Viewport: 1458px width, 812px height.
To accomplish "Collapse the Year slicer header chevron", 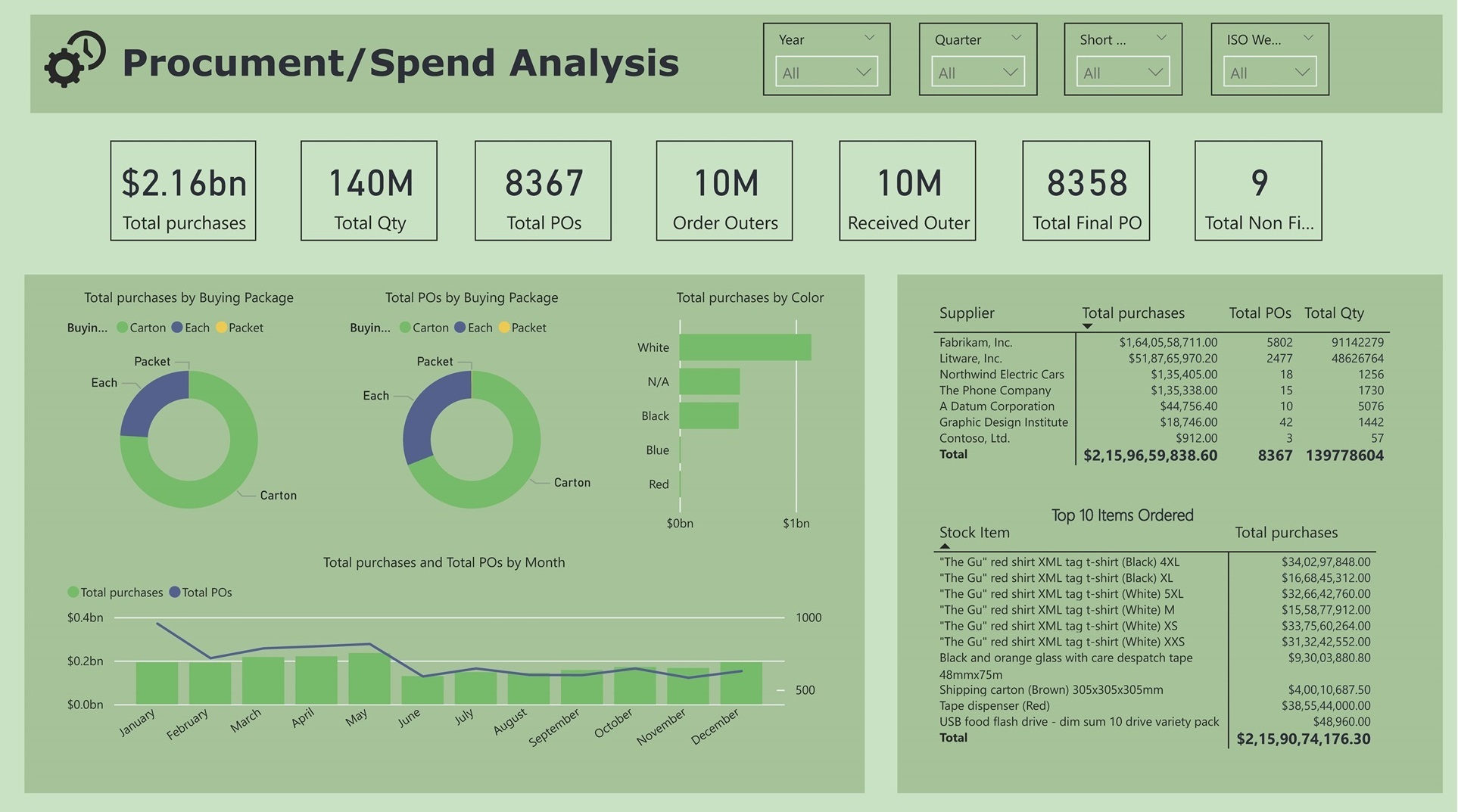I will [x=869, y=38].
